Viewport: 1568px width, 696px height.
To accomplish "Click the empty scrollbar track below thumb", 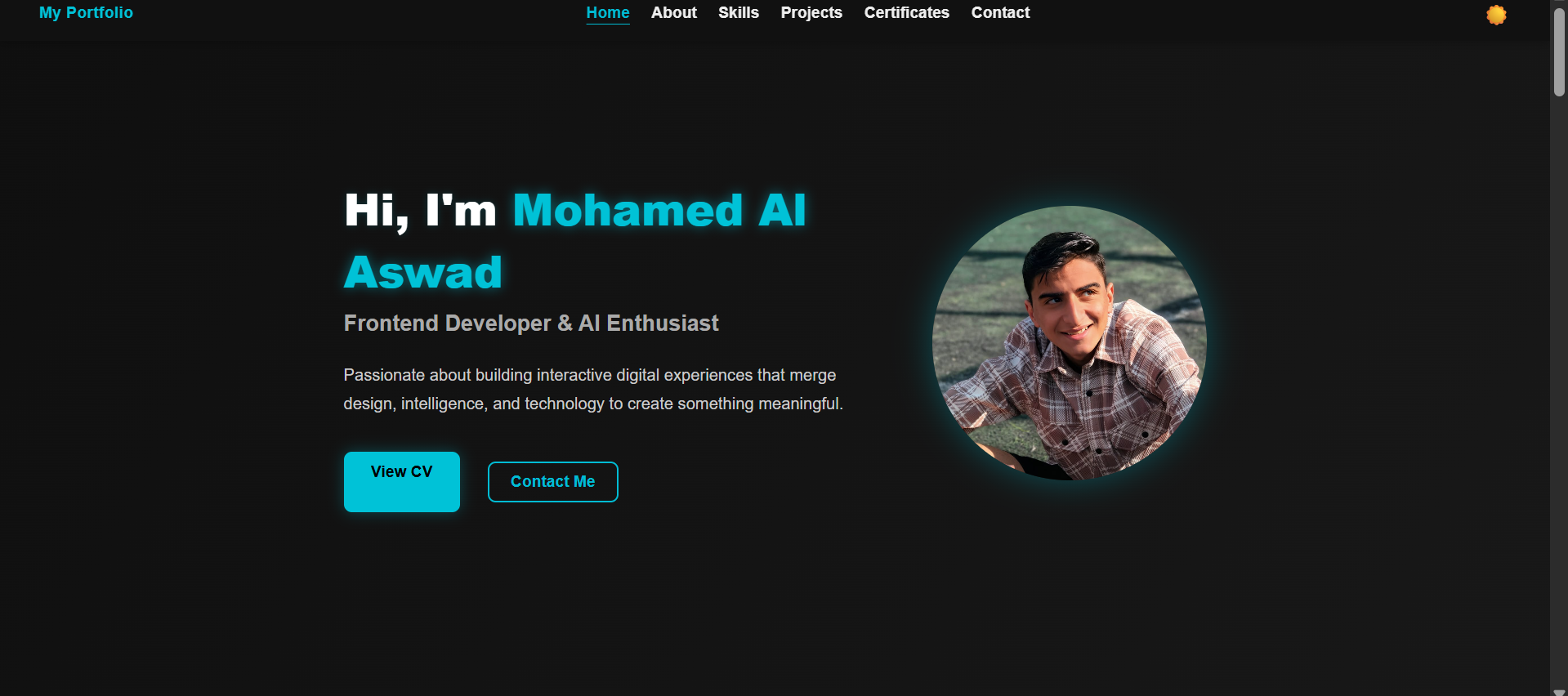I will (x=1559, y=392).
